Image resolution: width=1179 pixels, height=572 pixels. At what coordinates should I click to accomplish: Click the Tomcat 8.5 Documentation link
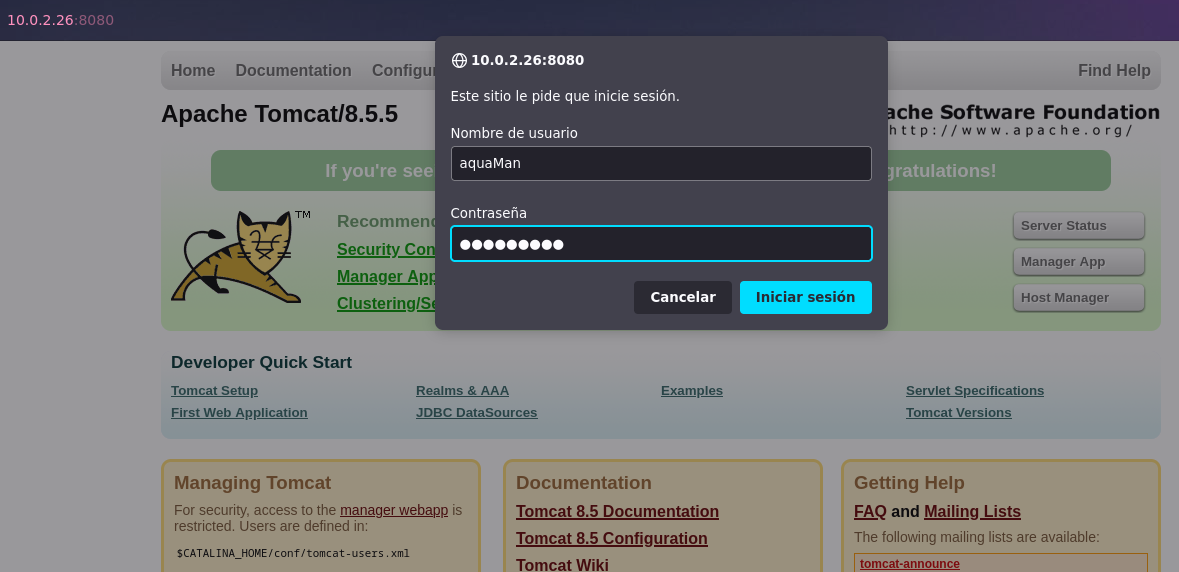click(x=617, y=512)
